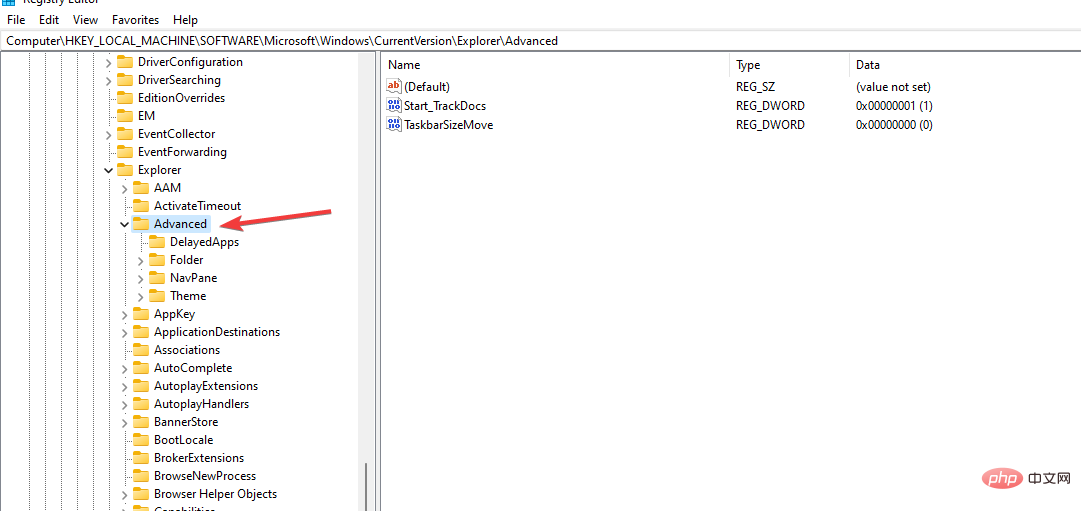Select the AutoplayHandlers key label

pyautogui.click(x=201, y=404)
